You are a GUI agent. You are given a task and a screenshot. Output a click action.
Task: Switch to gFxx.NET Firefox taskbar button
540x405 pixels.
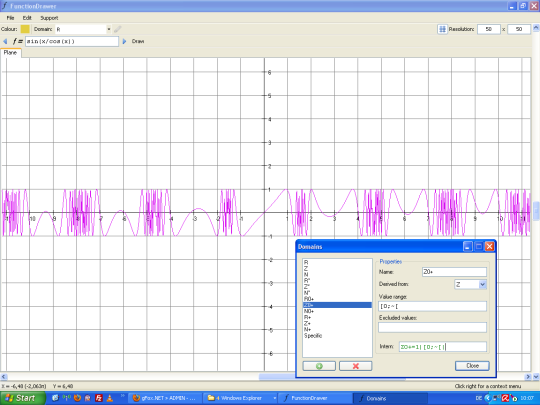[164, 398]
